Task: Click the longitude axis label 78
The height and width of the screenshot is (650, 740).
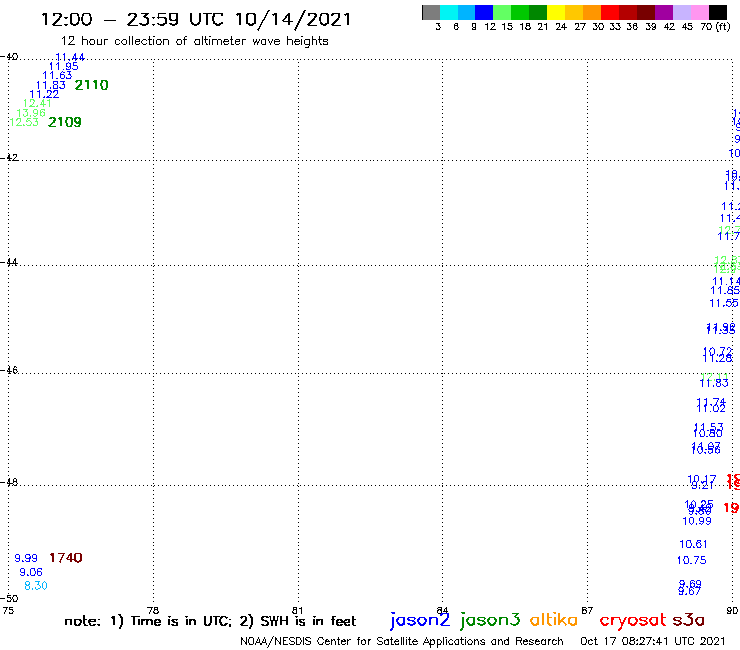Action: click(x=153, y=610)
